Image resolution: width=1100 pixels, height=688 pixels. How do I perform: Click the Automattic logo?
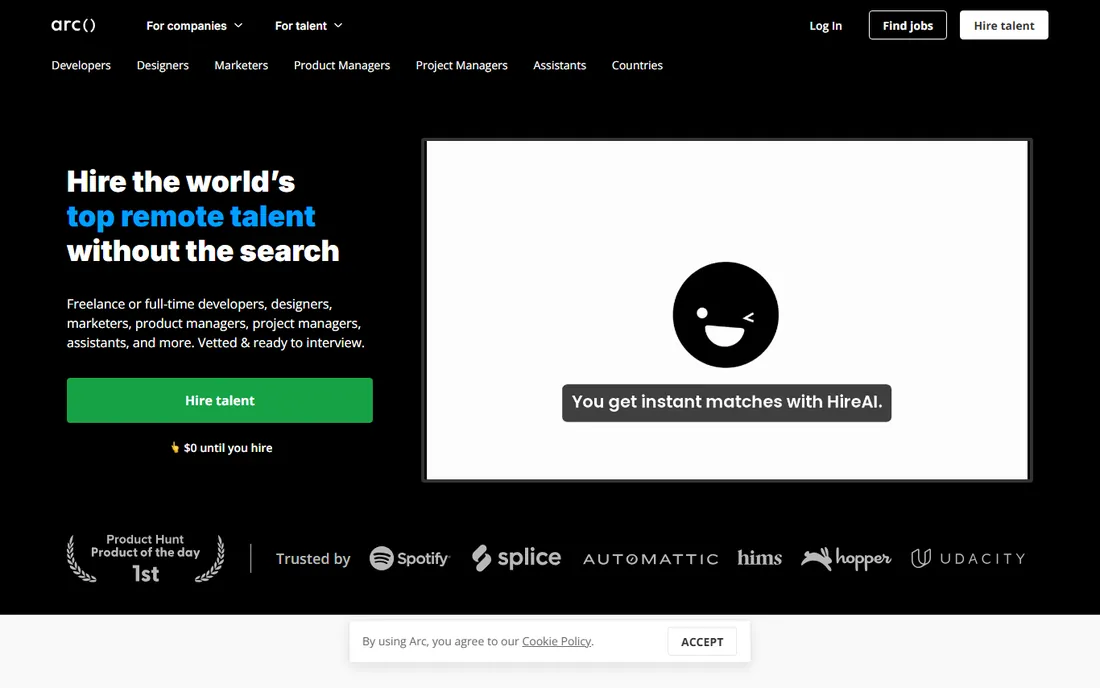[650, 559]
